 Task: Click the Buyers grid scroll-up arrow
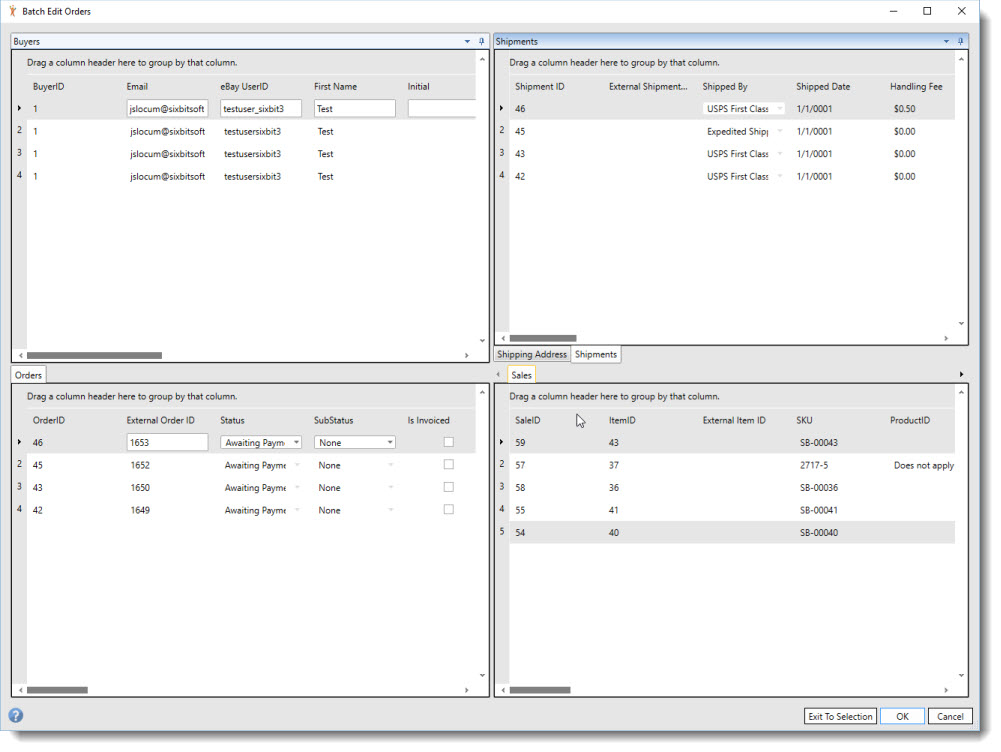tap(482, 59)
